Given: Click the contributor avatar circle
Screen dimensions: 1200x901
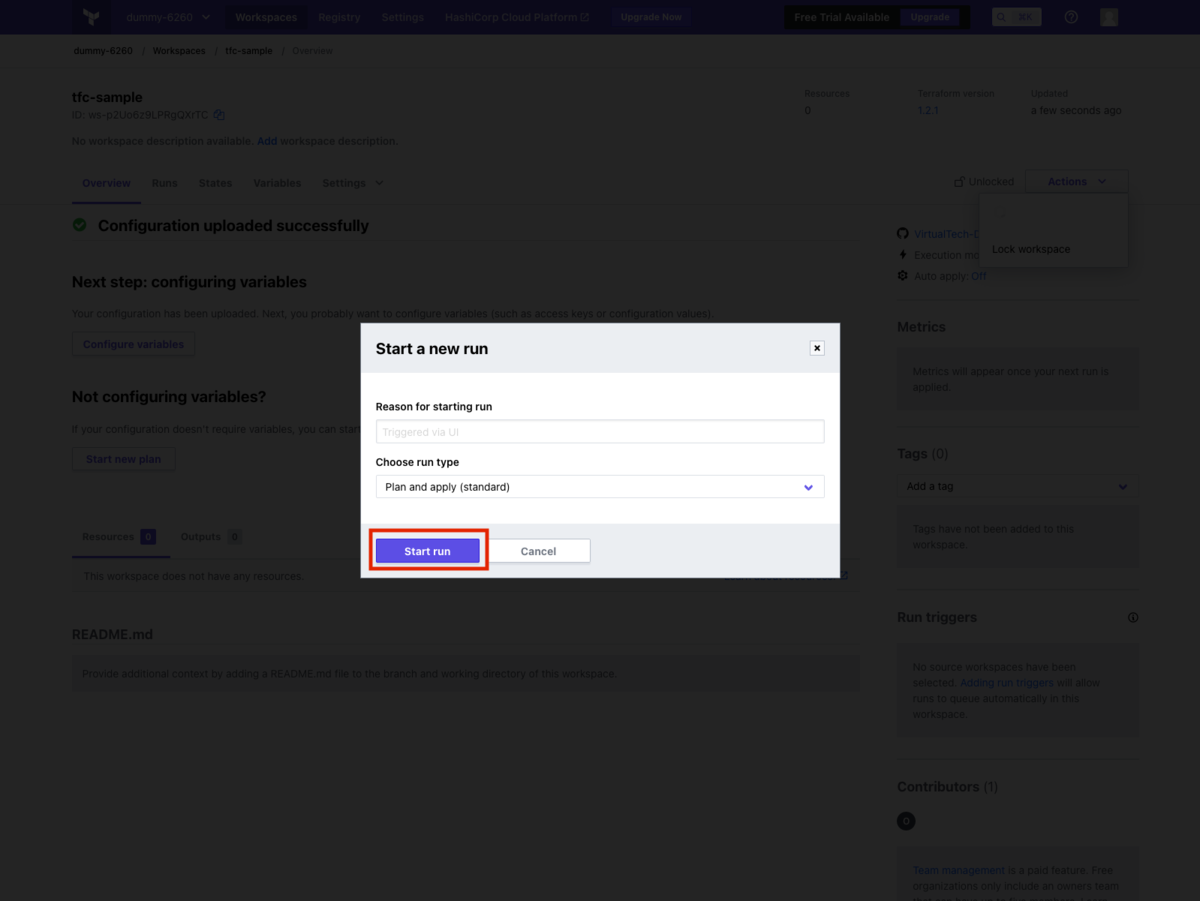Looking at the screenshot, I should [x=906, y=821].
